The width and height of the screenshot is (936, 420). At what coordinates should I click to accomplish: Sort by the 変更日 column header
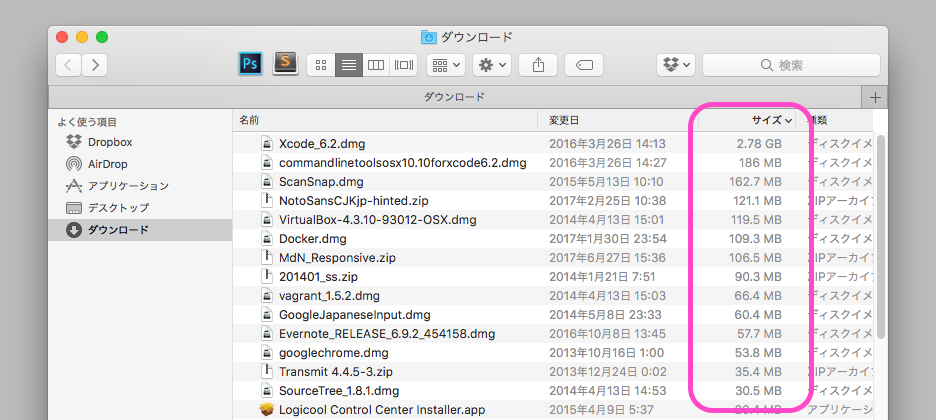point(618,120)
